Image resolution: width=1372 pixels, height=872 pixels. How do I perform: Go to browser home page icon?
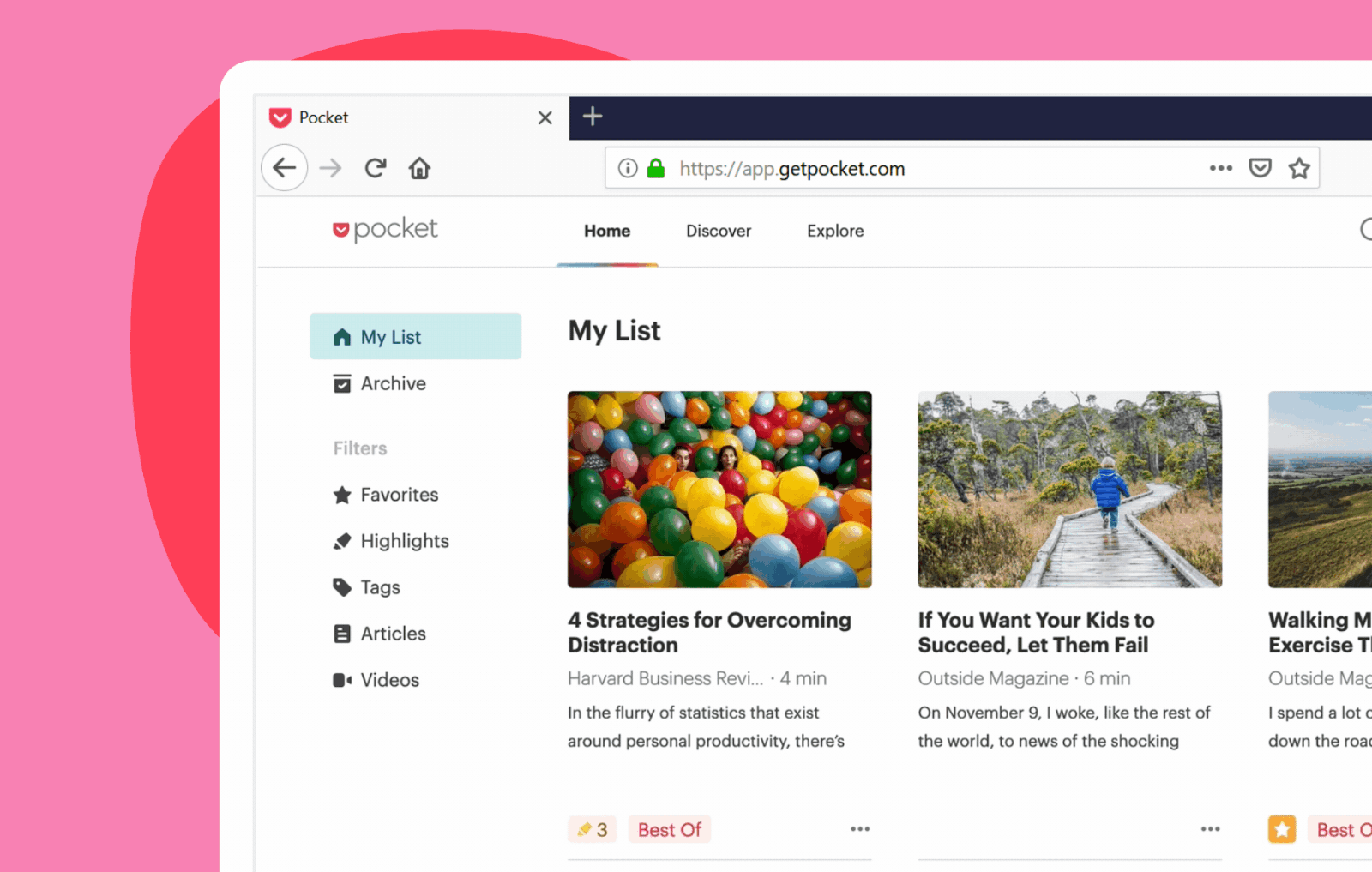419,168
